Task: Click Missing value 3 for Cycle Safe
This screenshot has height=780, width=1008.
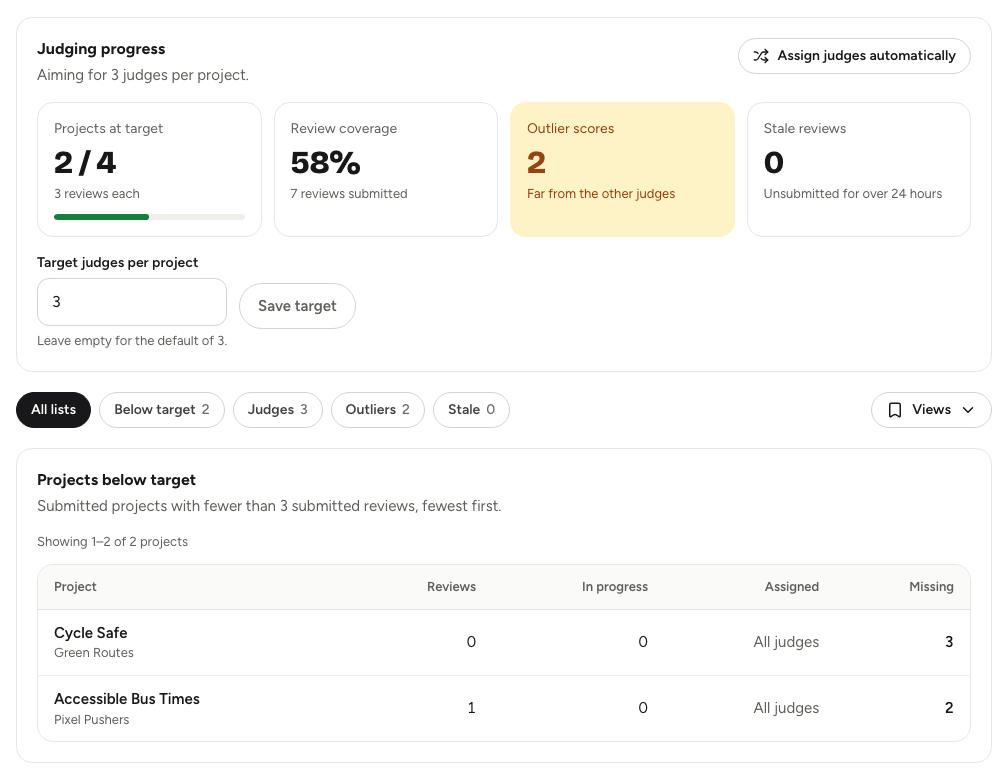Action: (x=949, y=642)
